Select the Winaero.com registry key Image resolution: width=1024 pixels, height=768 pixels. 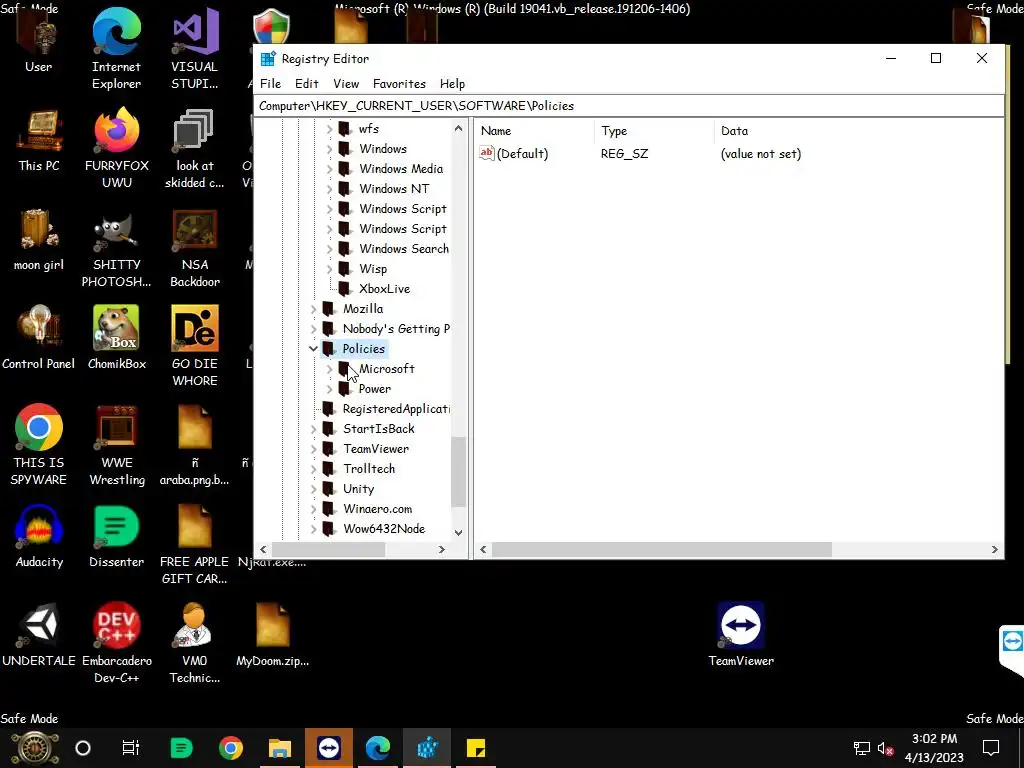pyautogui.click(x=377, y=509)
